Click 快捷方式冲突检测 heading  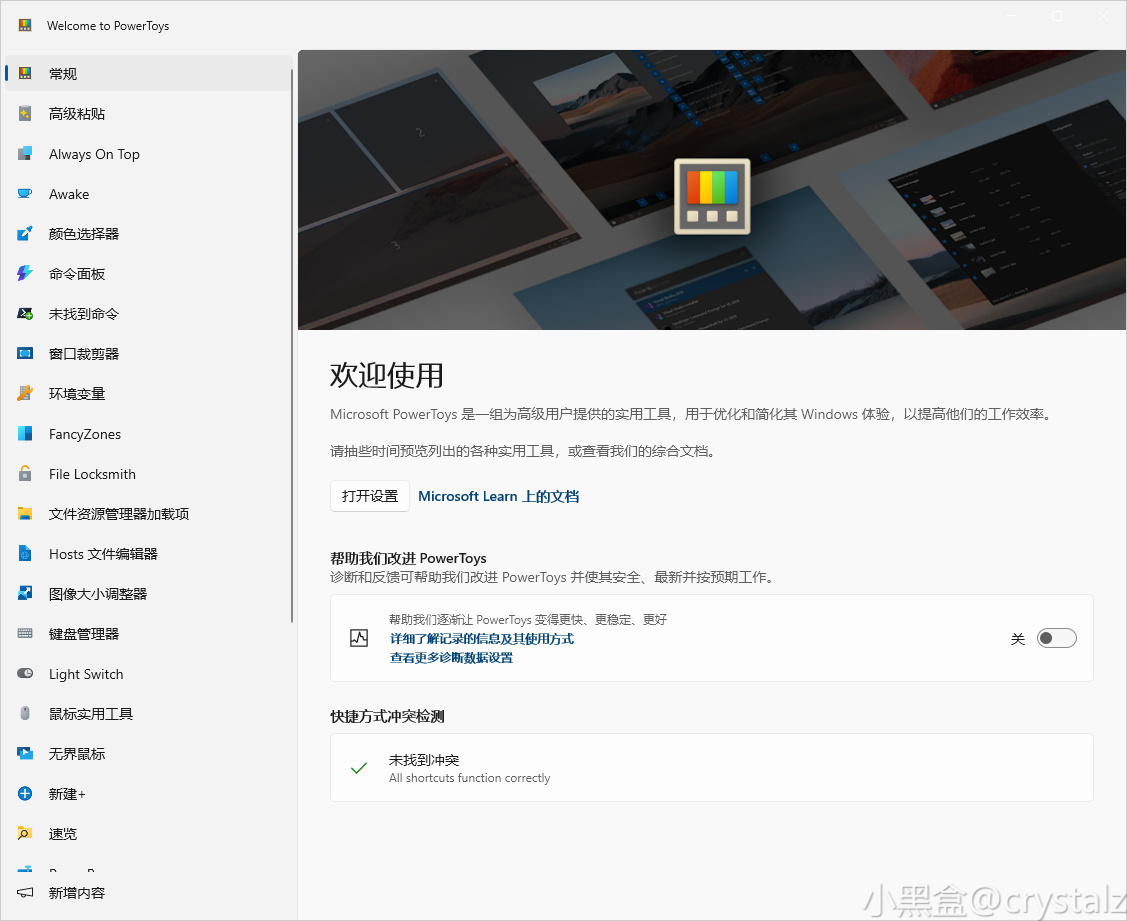click(x=387, y=716)
